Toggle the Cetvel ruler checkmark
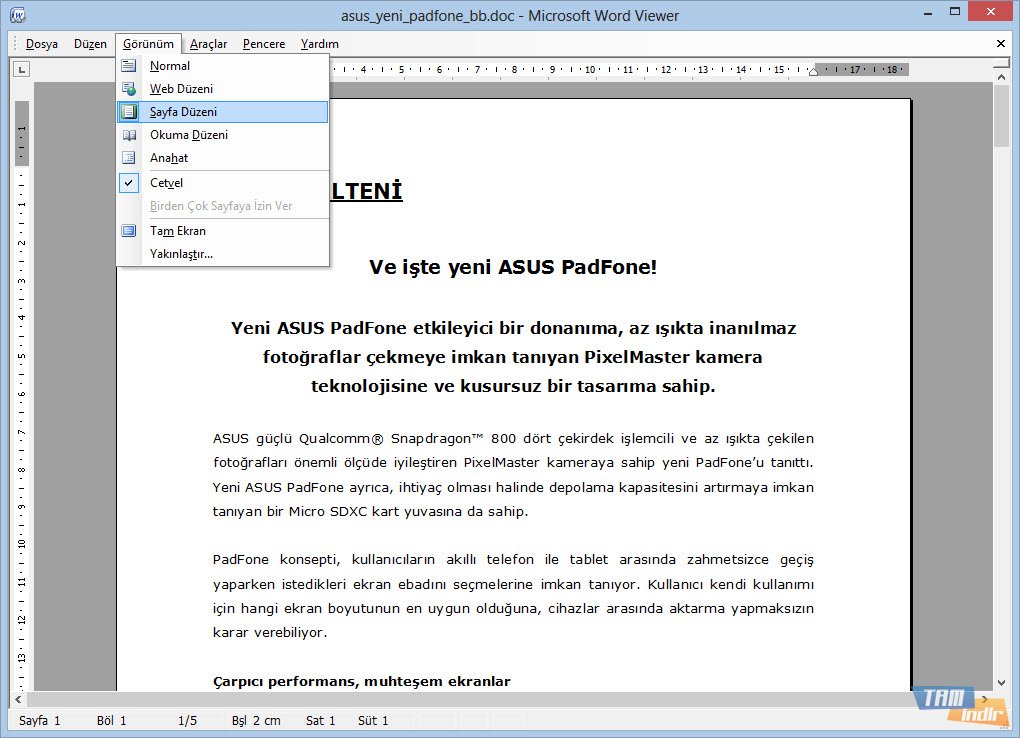Screen dimensions: 1020x738 coord(129,183)
